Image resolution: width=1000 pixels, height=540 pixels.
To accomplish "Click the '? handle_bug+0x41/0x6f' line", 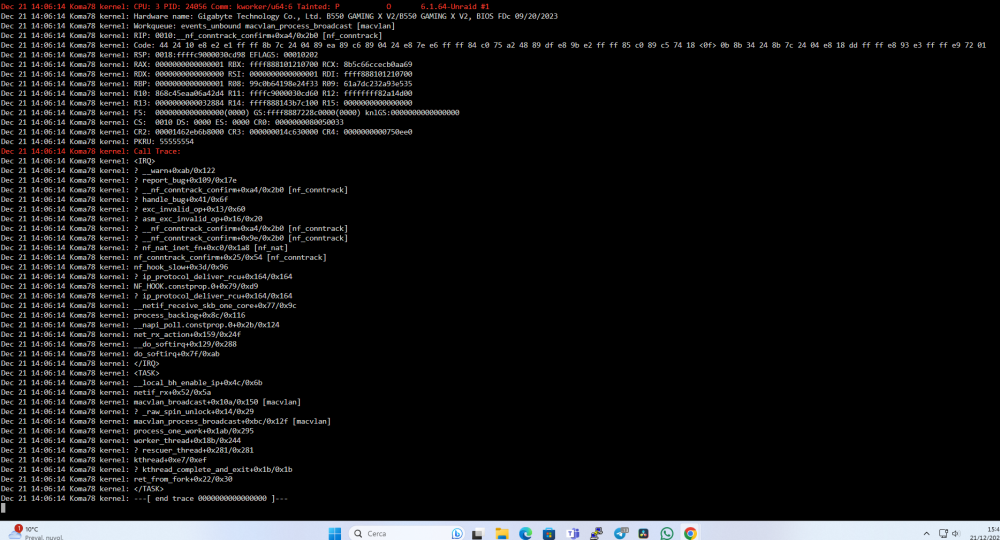I will (x=114, y=199).
